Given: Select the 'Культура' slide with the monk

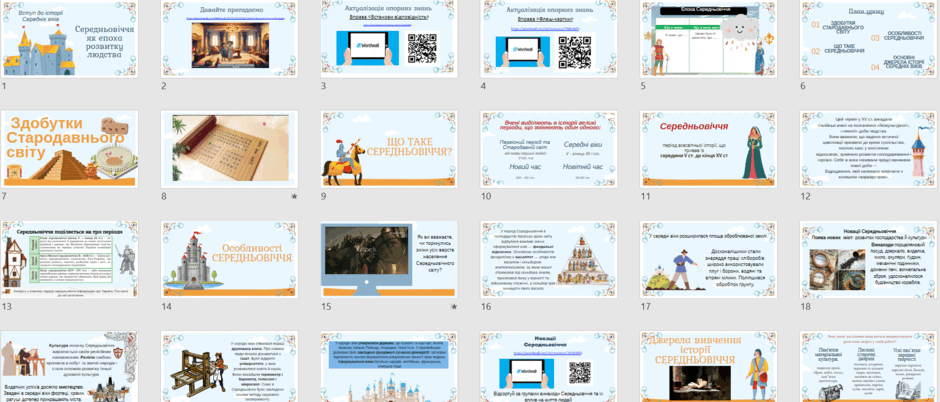Looking at the screenshot, I should (70, 367).
